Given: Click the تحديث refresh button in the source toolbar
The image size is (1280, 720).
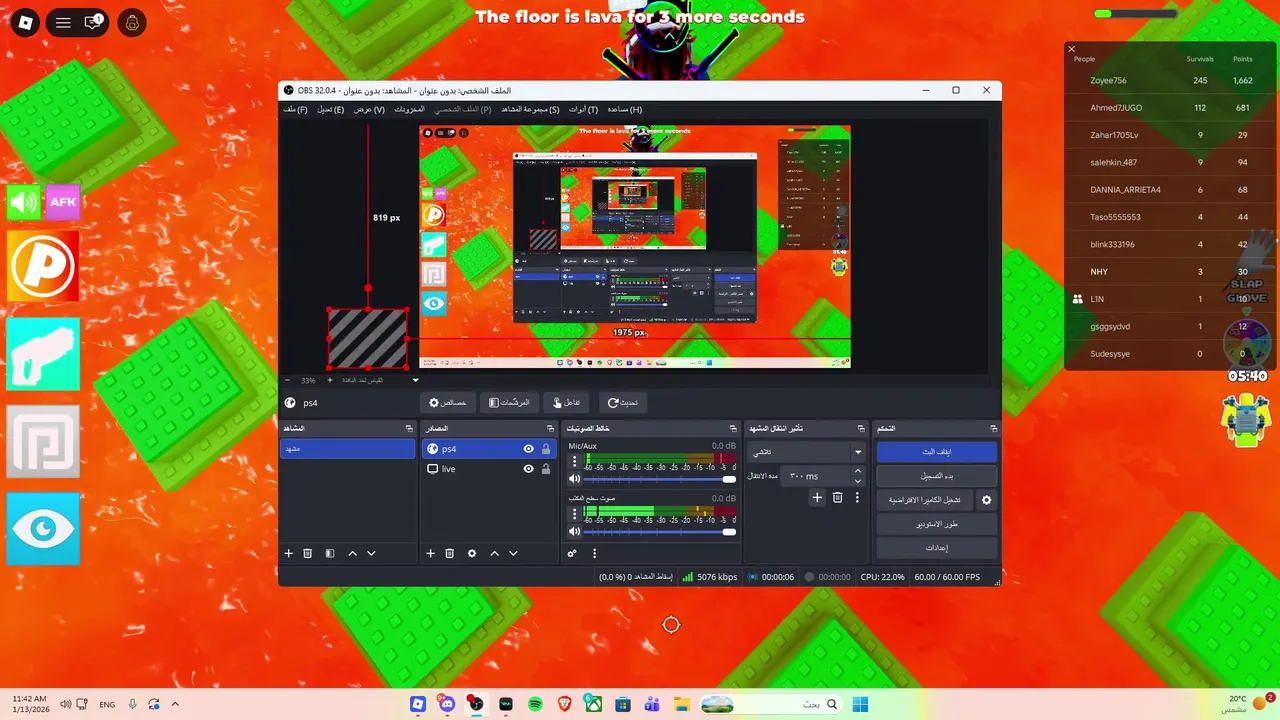Looking at the screenshot, I should [x=623, y=402].
